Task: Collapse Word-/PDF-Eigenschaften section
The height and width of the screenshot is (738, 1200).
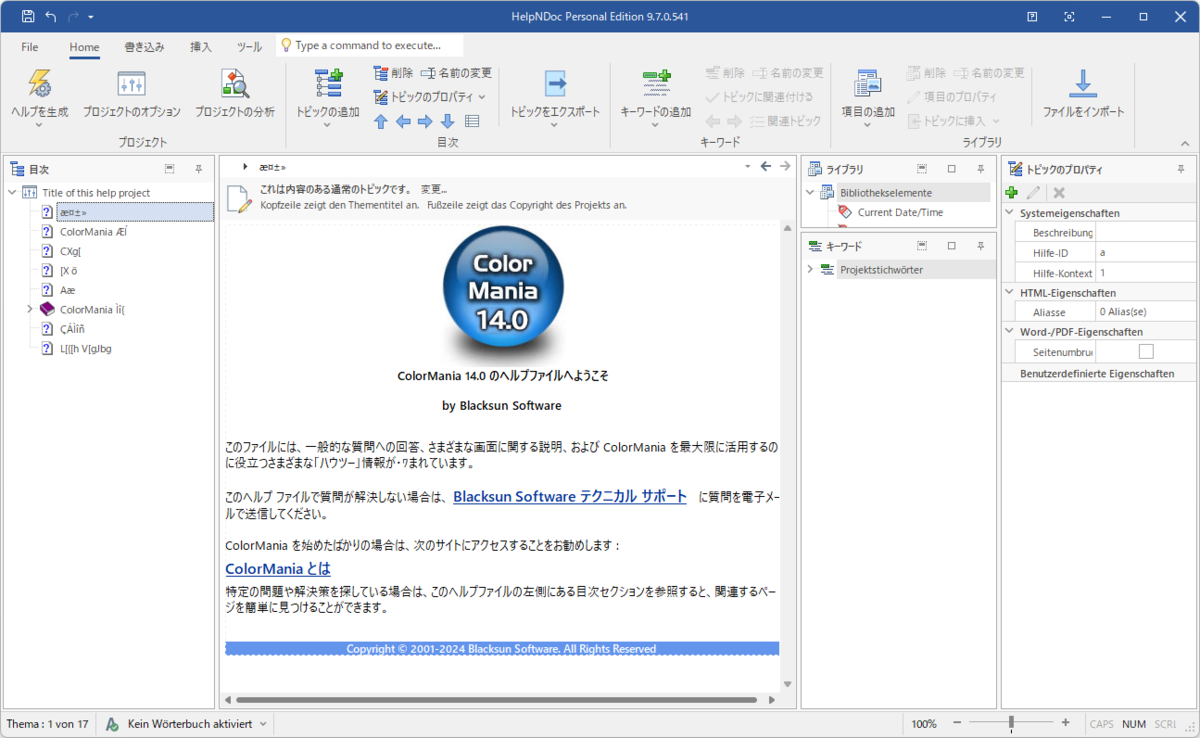Action: [x=1009, y=332]
